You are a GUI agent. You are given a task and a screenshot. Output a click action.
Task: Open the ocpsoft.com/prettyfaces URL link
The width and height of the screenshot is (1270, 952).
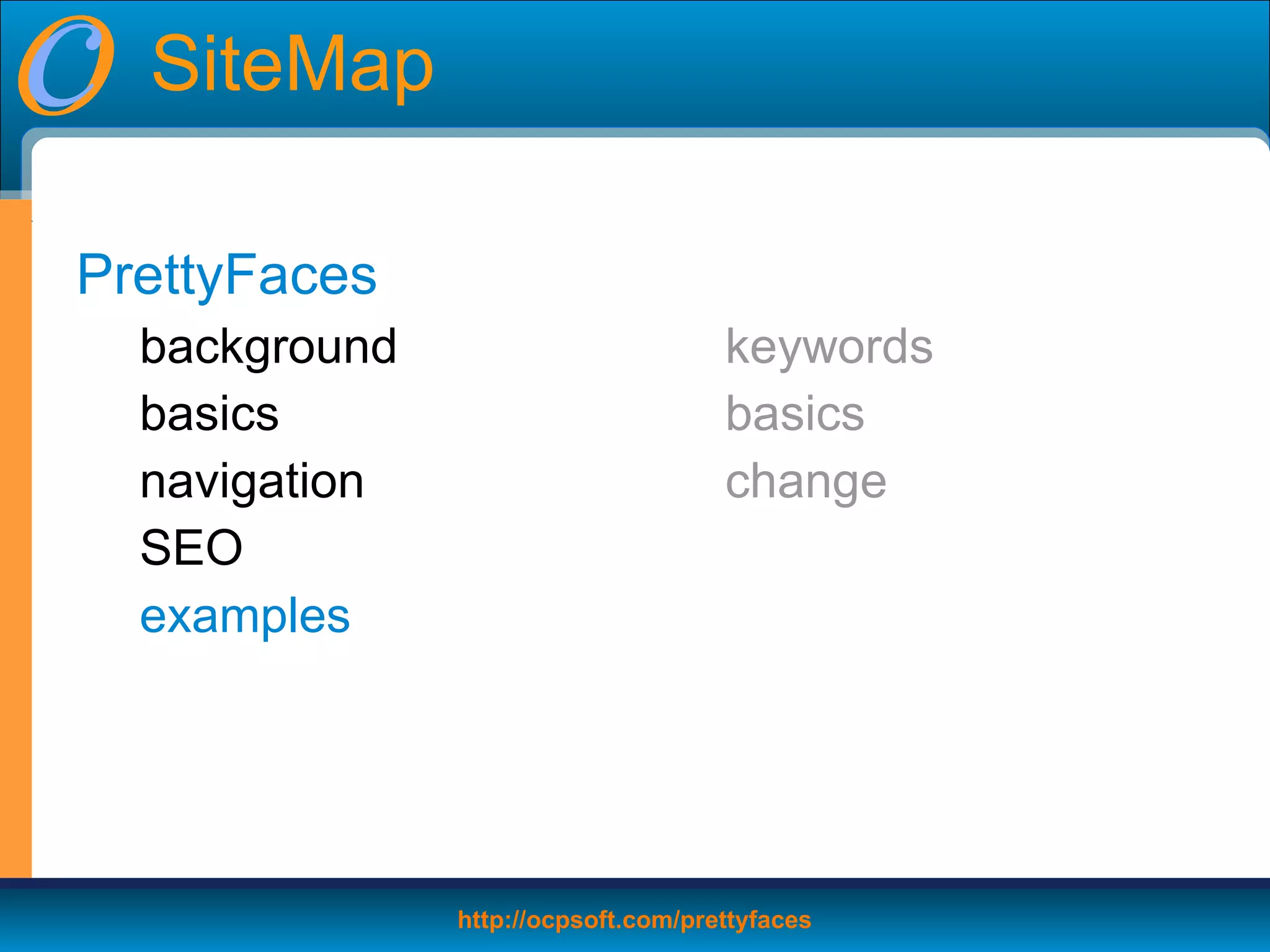point(634,920)
